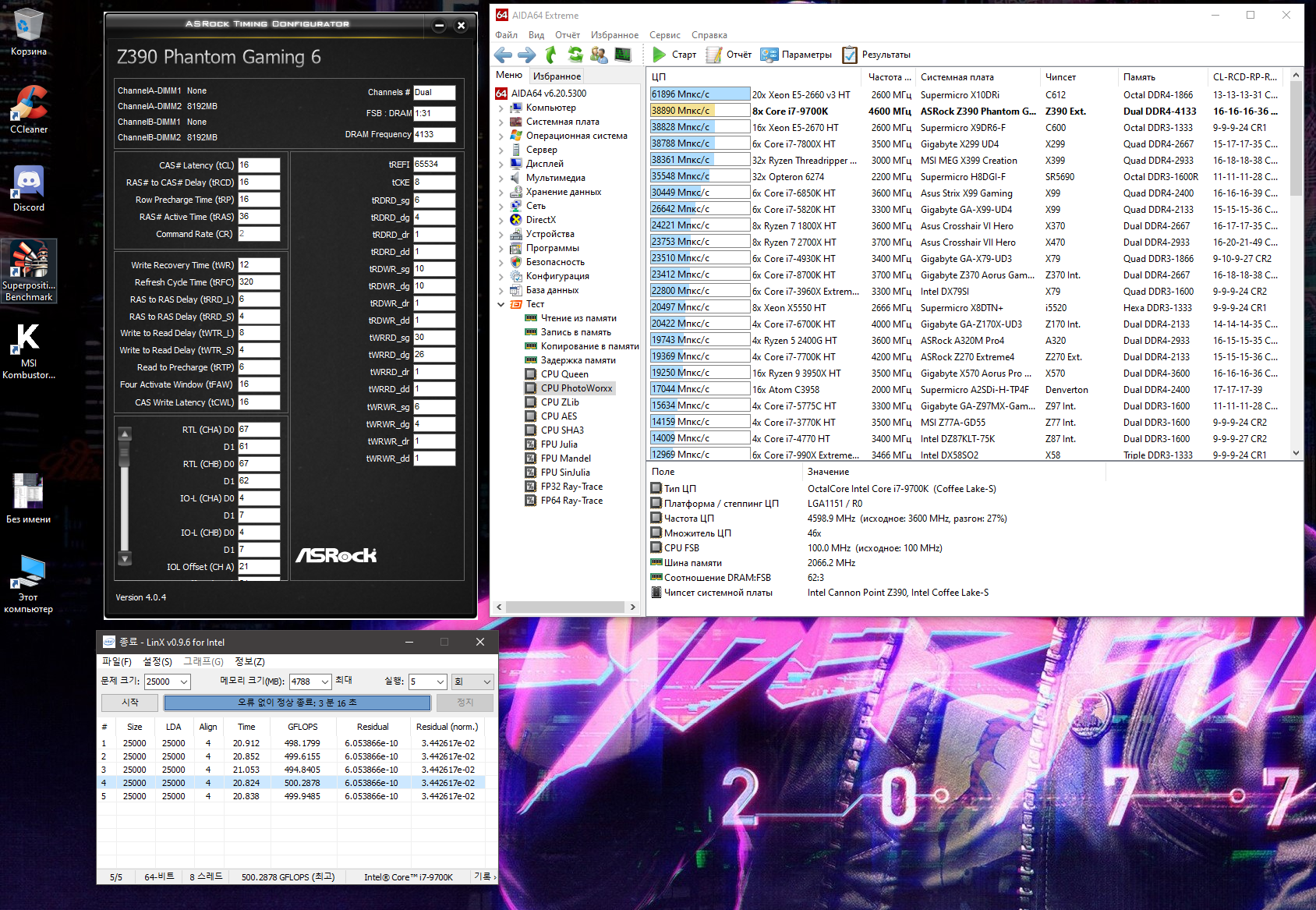Open the Корзина desktop icon

pyautogui.click(x=29, y=32)
